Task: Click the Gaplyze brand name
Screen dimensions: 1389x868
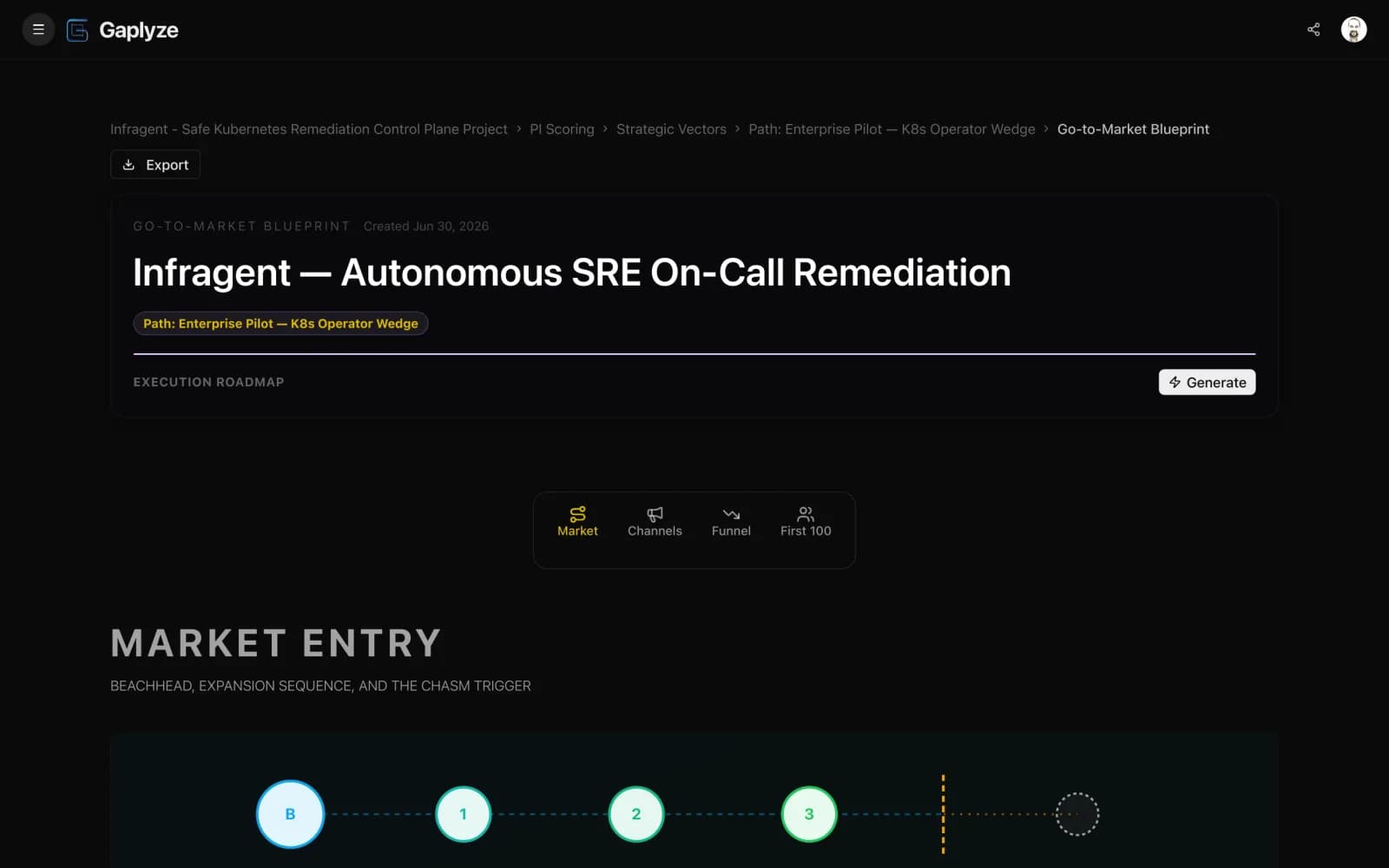Action: (139, 30)
